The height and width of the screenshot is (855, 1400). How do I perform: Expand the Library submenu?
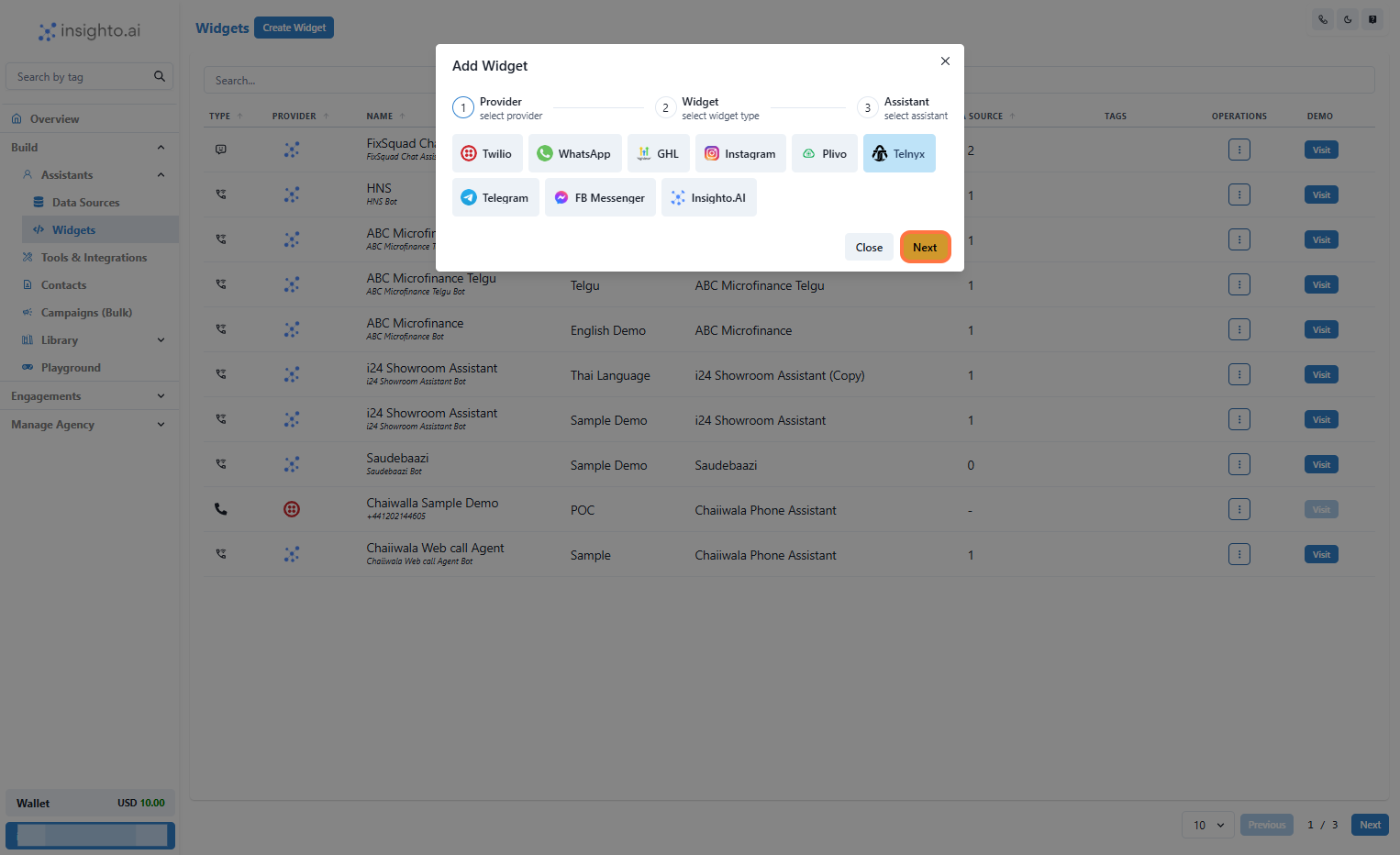pos(94,340)
